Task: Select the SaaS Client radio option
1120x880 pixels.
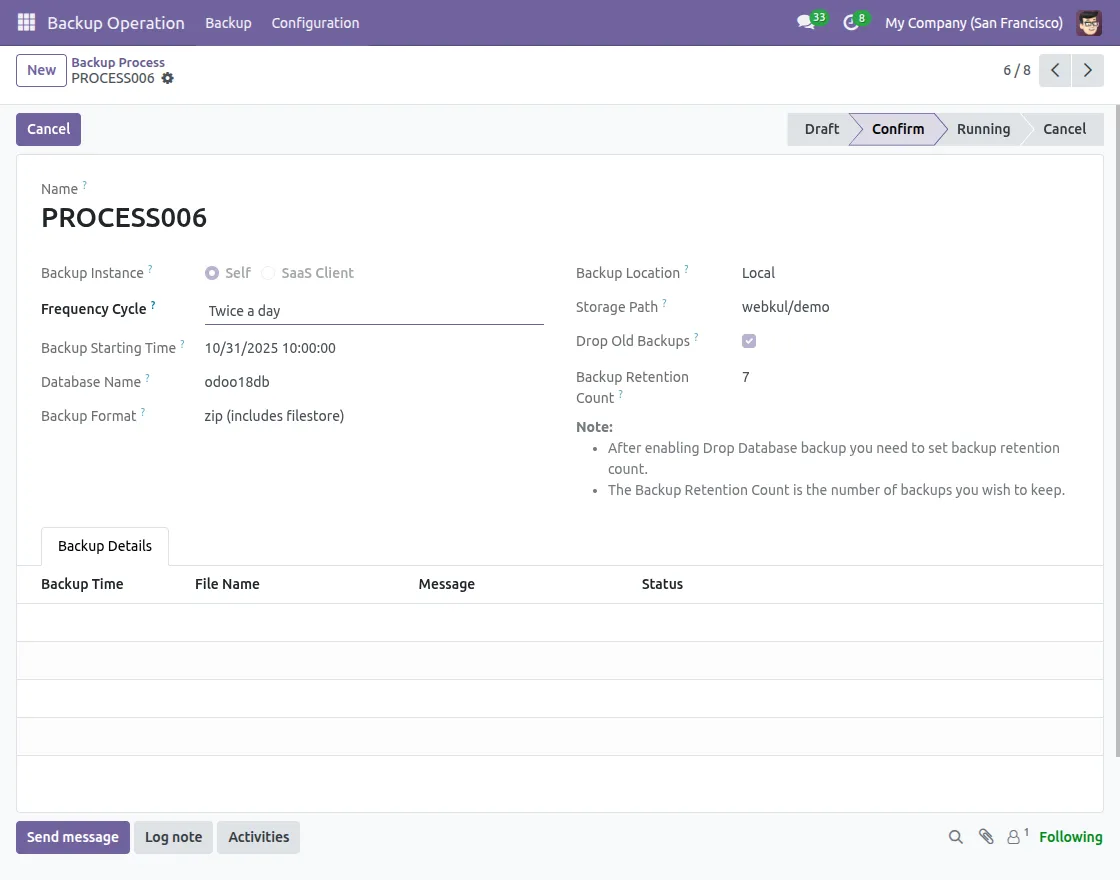Action: 268,273
